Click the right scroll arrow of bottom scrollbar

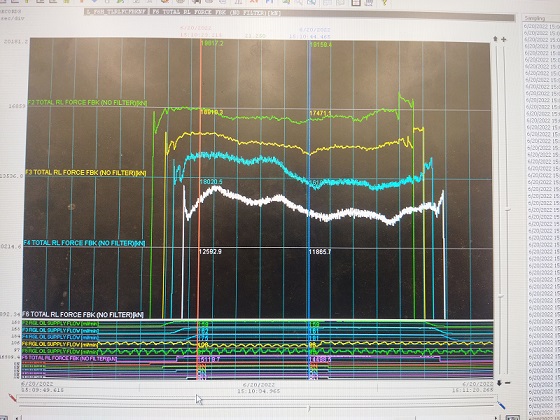(x=496, y=418)
